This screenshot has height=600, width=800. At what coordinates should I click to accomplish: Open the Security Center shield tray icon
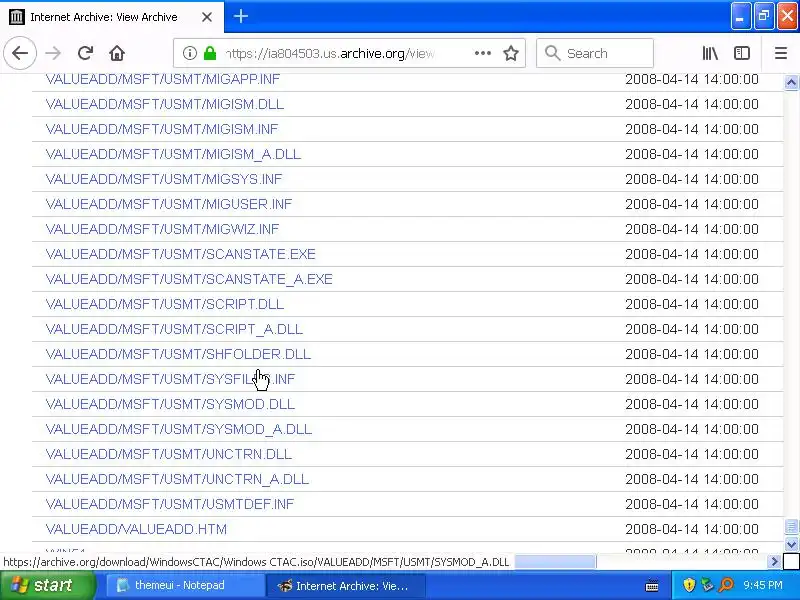coord(689,585)
